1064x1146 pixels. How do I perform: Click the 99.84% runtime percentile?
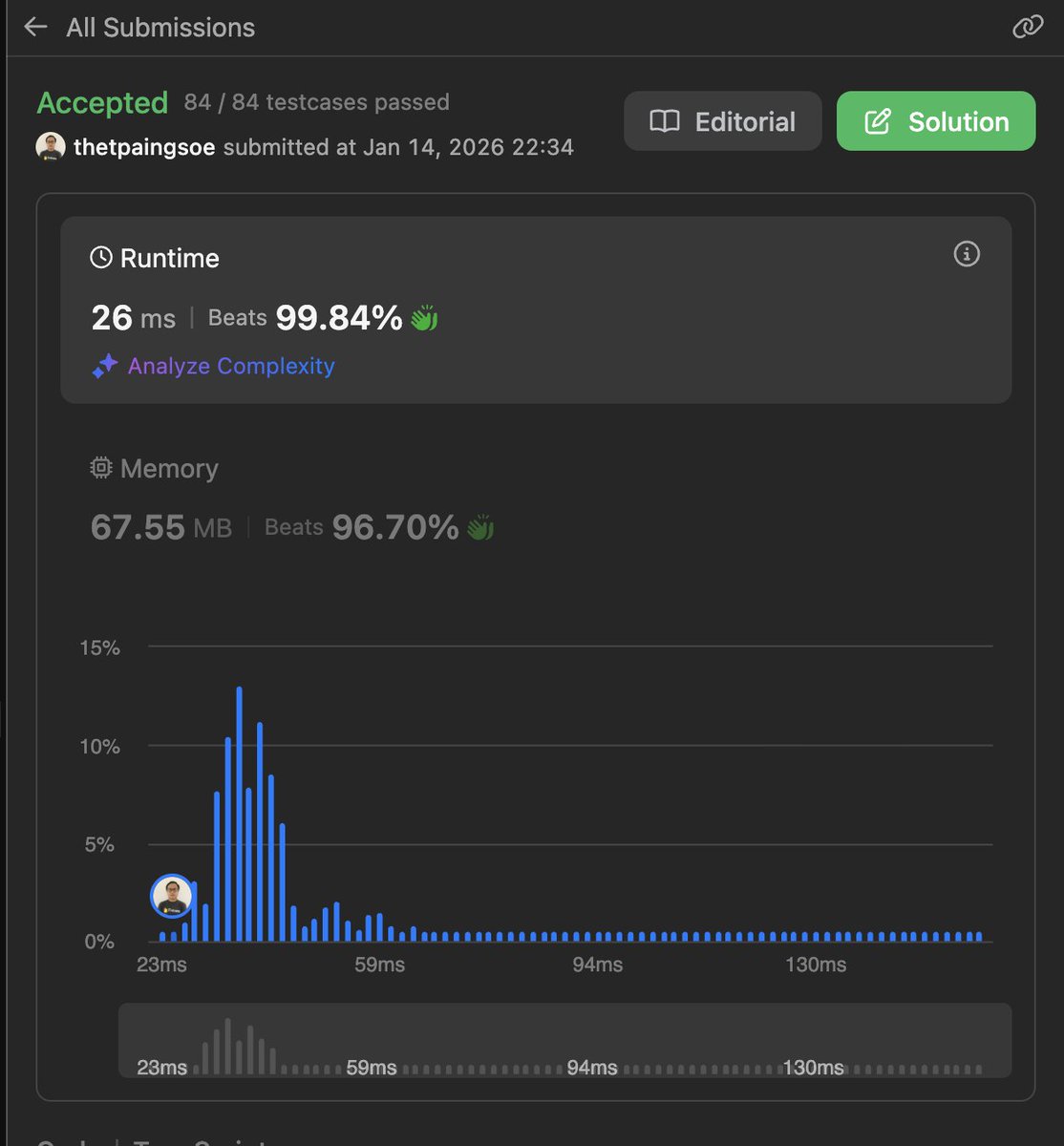click(339, 318)
